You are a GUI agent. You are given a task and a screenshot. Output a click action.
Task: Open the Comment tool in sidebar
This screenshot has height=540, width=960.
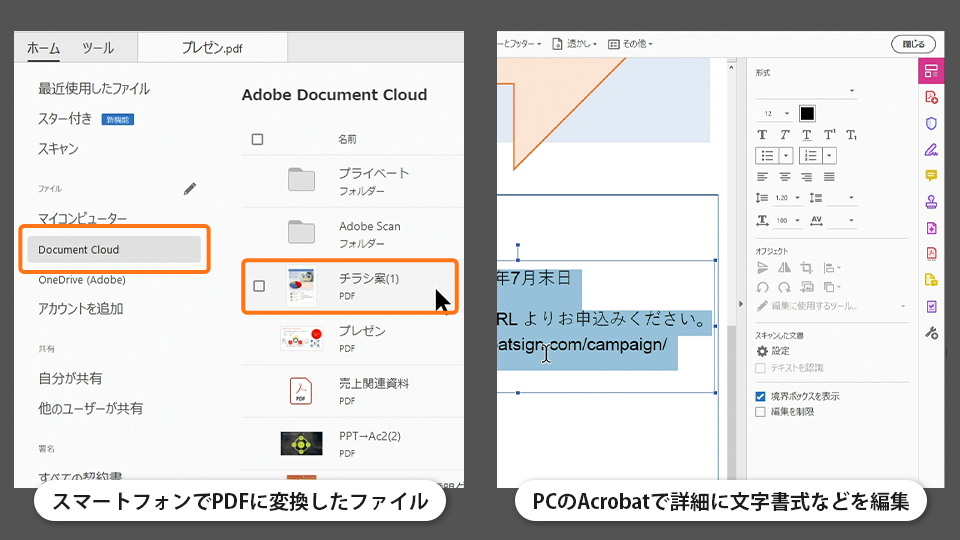tap(931, 176)
